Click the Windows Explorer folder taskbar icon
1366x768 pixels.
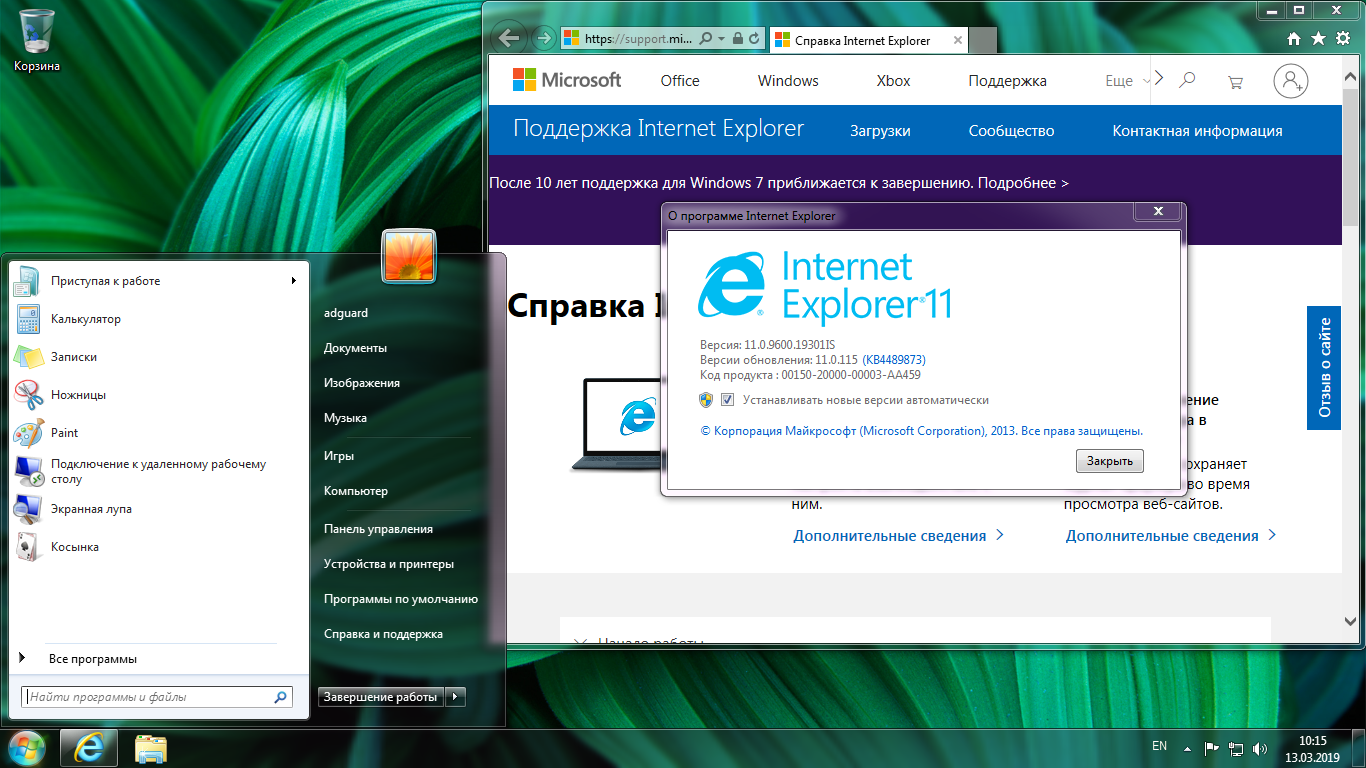tap(151, 748)
